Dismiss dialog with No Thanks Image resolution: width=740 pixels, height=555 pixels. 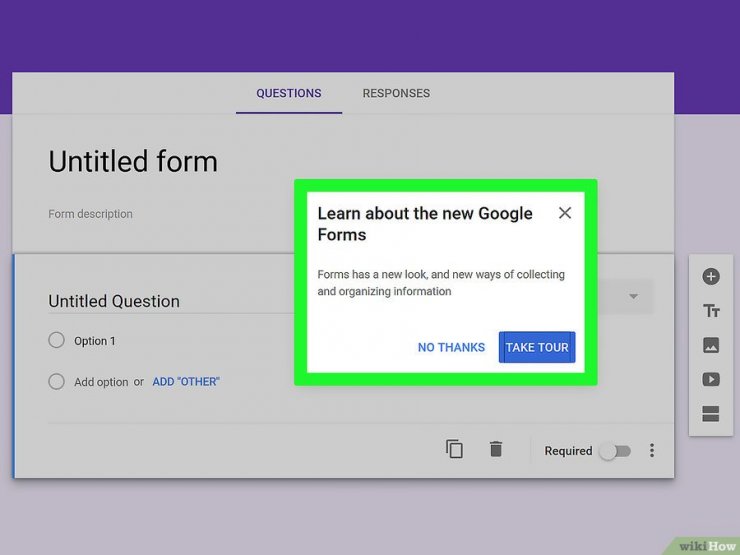click(x=451, y=347)
